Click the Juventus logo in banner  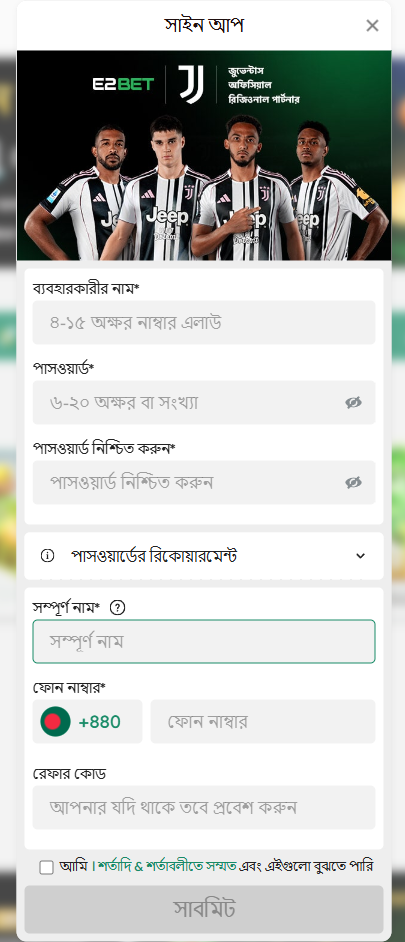pos(191,84)
